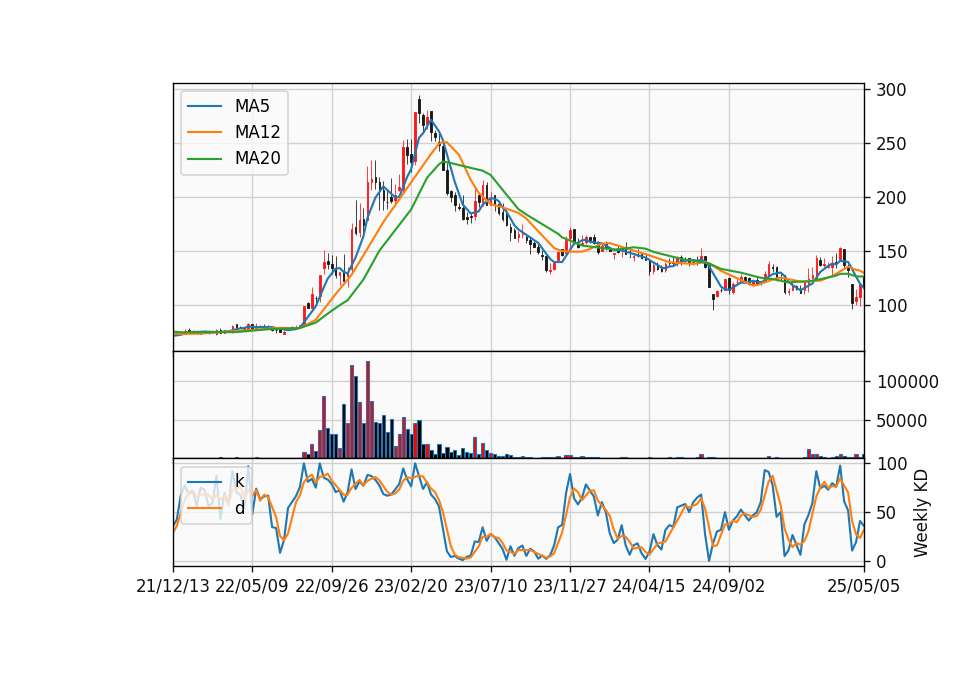Image resolution: width=960 pixels, height=690 pixels.
Task: Click the 22/09/26 date tick label
Action: 332,586
